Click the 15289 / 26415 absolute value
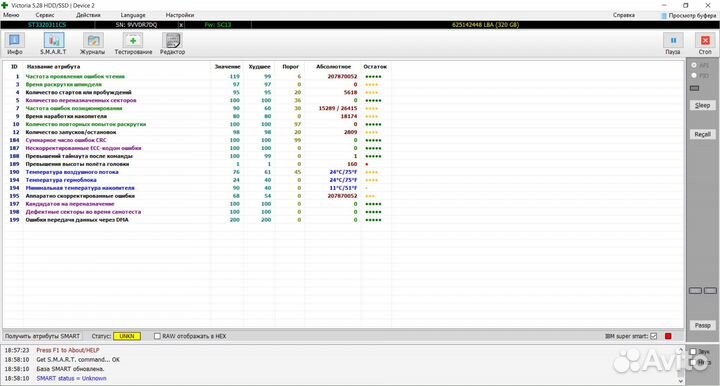Viewport: 720px width, 386px height. pos(338,108)
